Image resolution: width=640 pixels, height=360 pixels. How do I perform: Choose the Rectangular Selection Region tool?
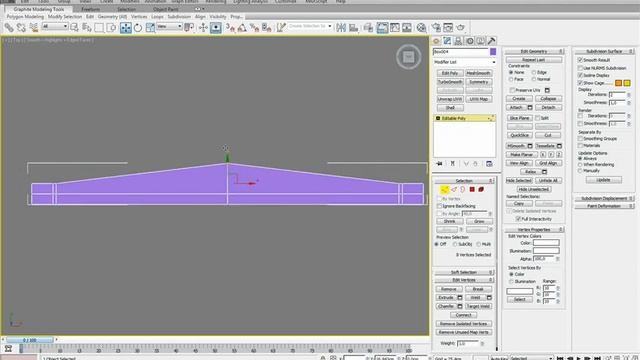pyautogui.click(x=99, y=27)
